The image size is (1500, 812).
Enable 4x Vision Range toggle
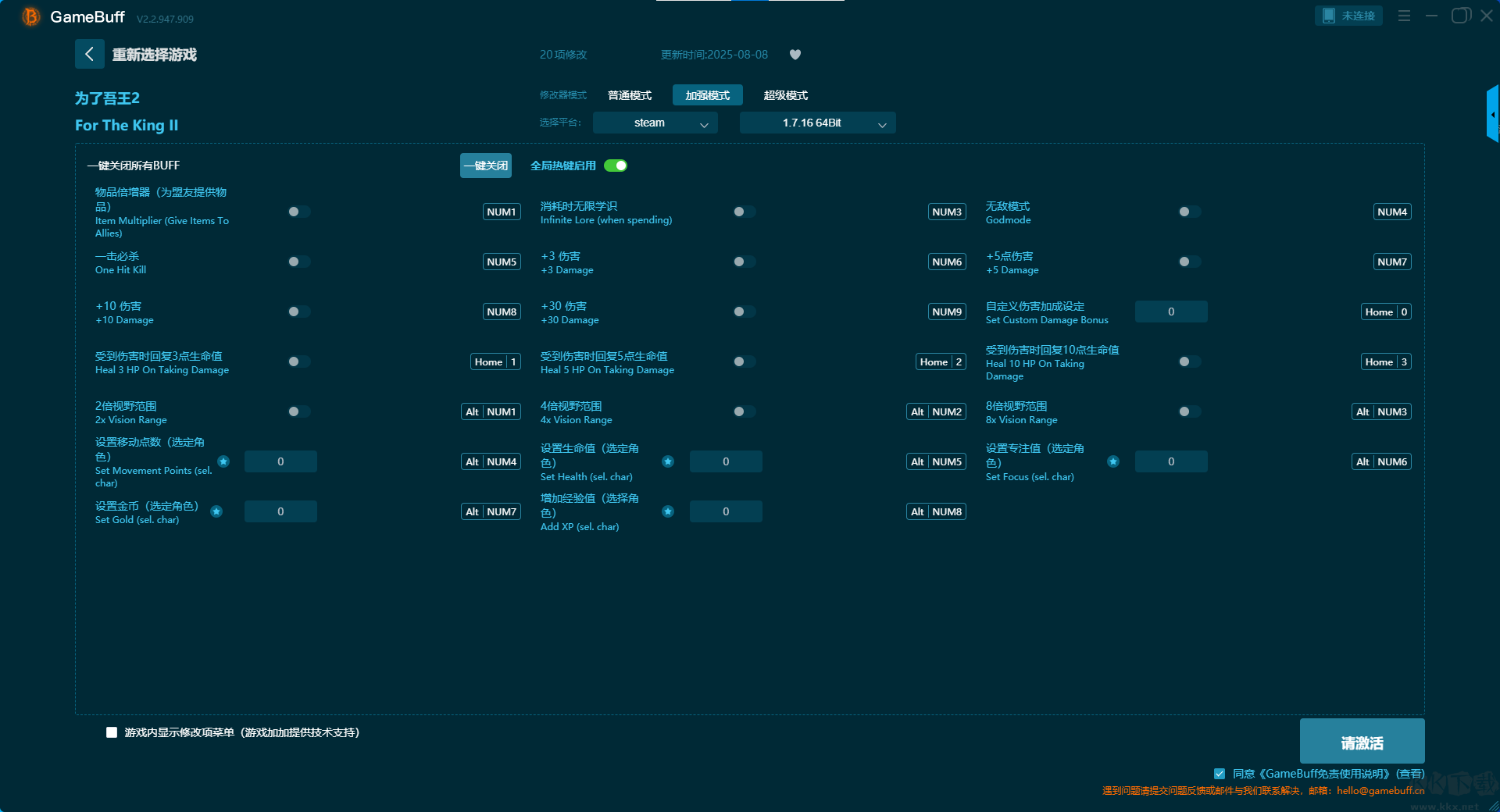[745, 411]
